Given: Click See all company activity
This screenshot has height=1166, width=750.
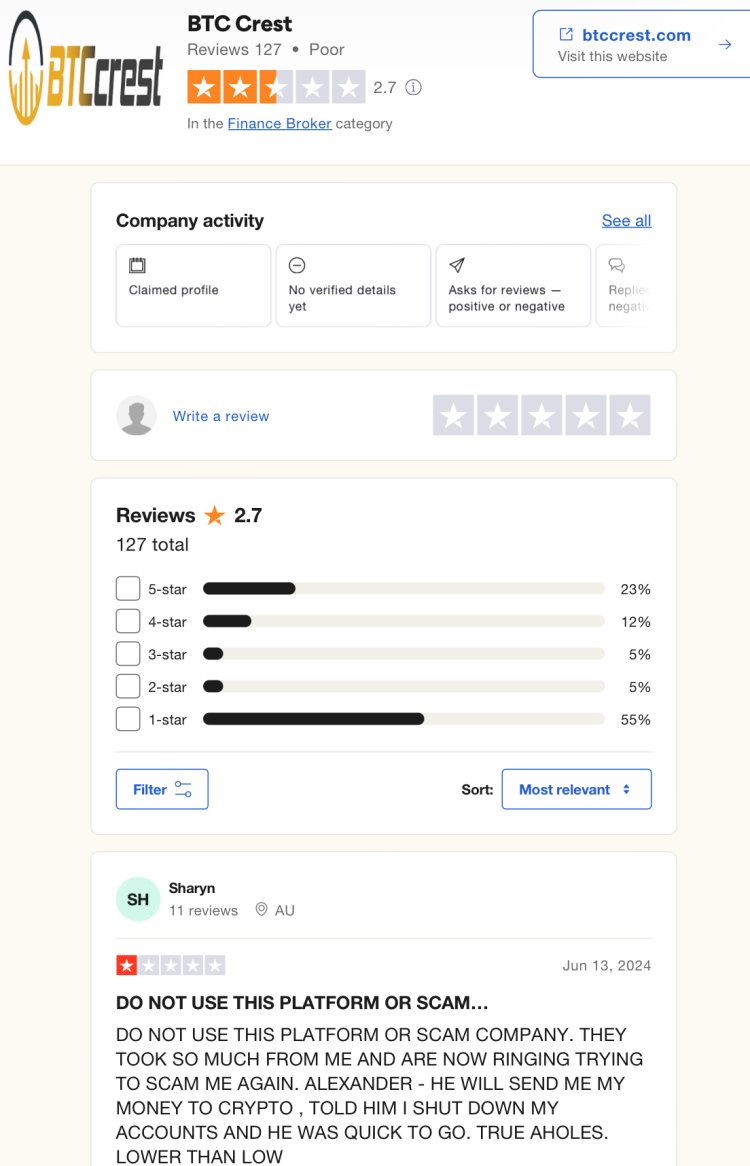Looking at the screenshot, I should (627, 221).
